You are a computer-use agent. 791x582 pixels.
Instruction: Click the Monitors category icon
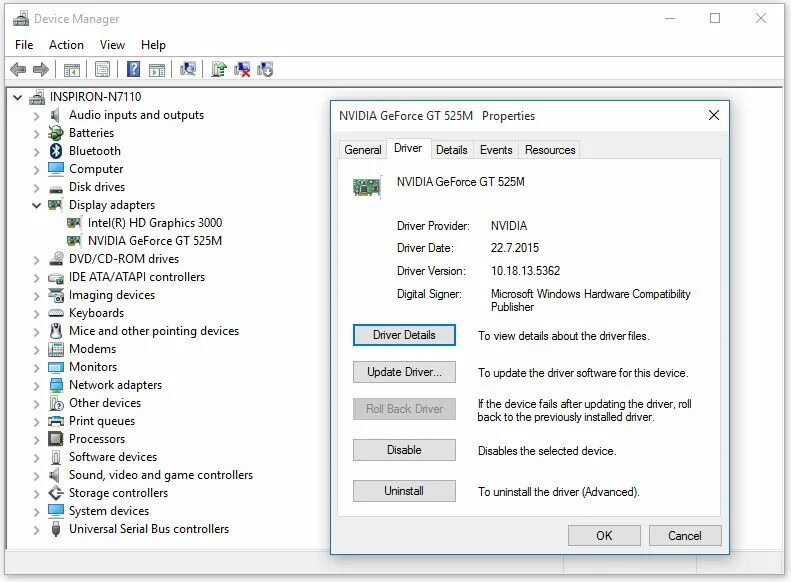55,367
